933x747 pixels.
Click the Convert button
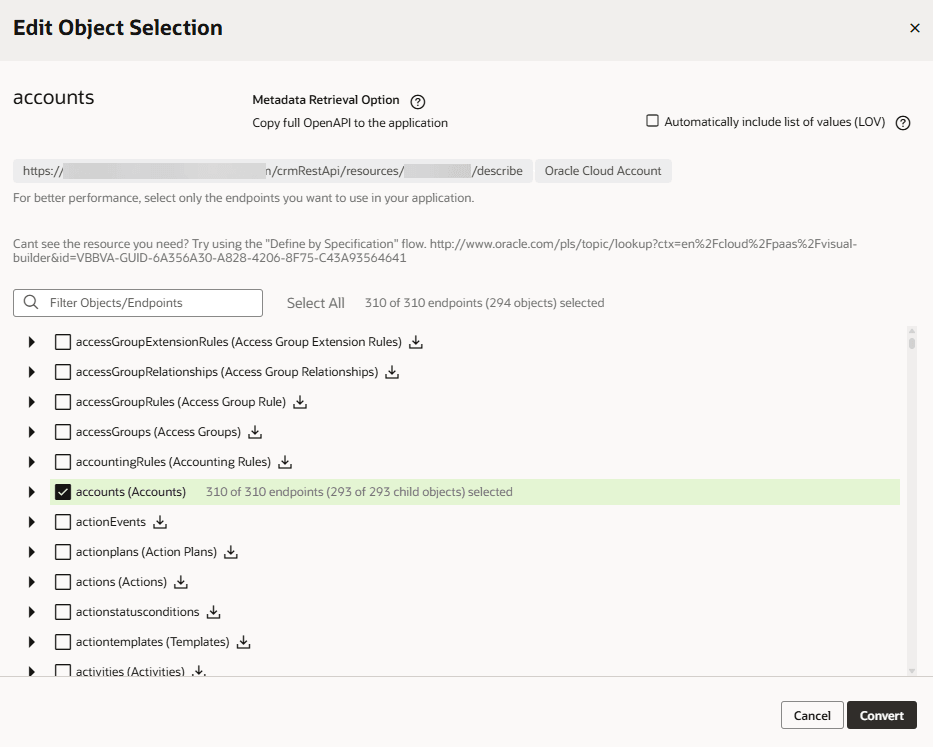click(x=881, y=715)
